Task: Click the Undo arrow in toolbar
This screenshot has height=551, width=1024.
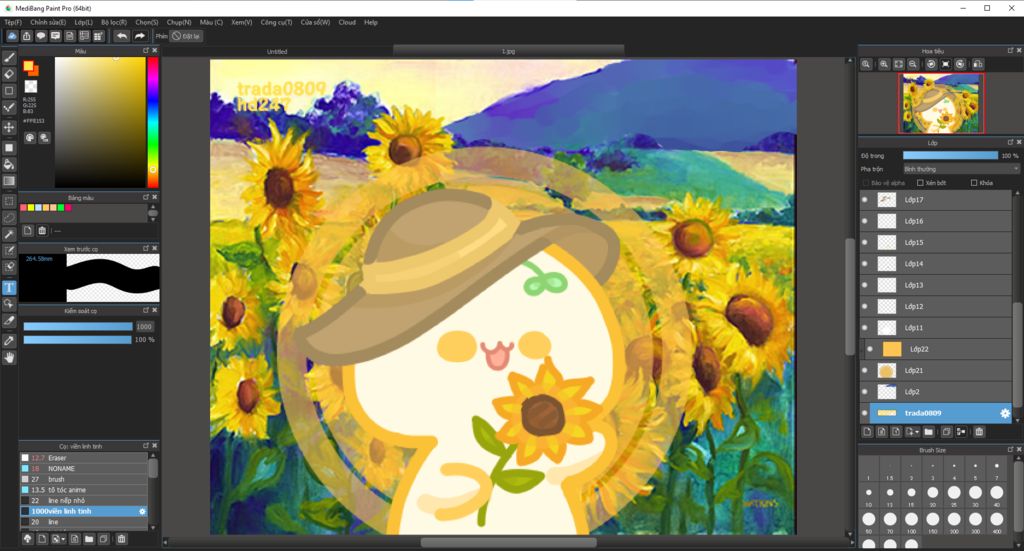Action: [121, 36]
